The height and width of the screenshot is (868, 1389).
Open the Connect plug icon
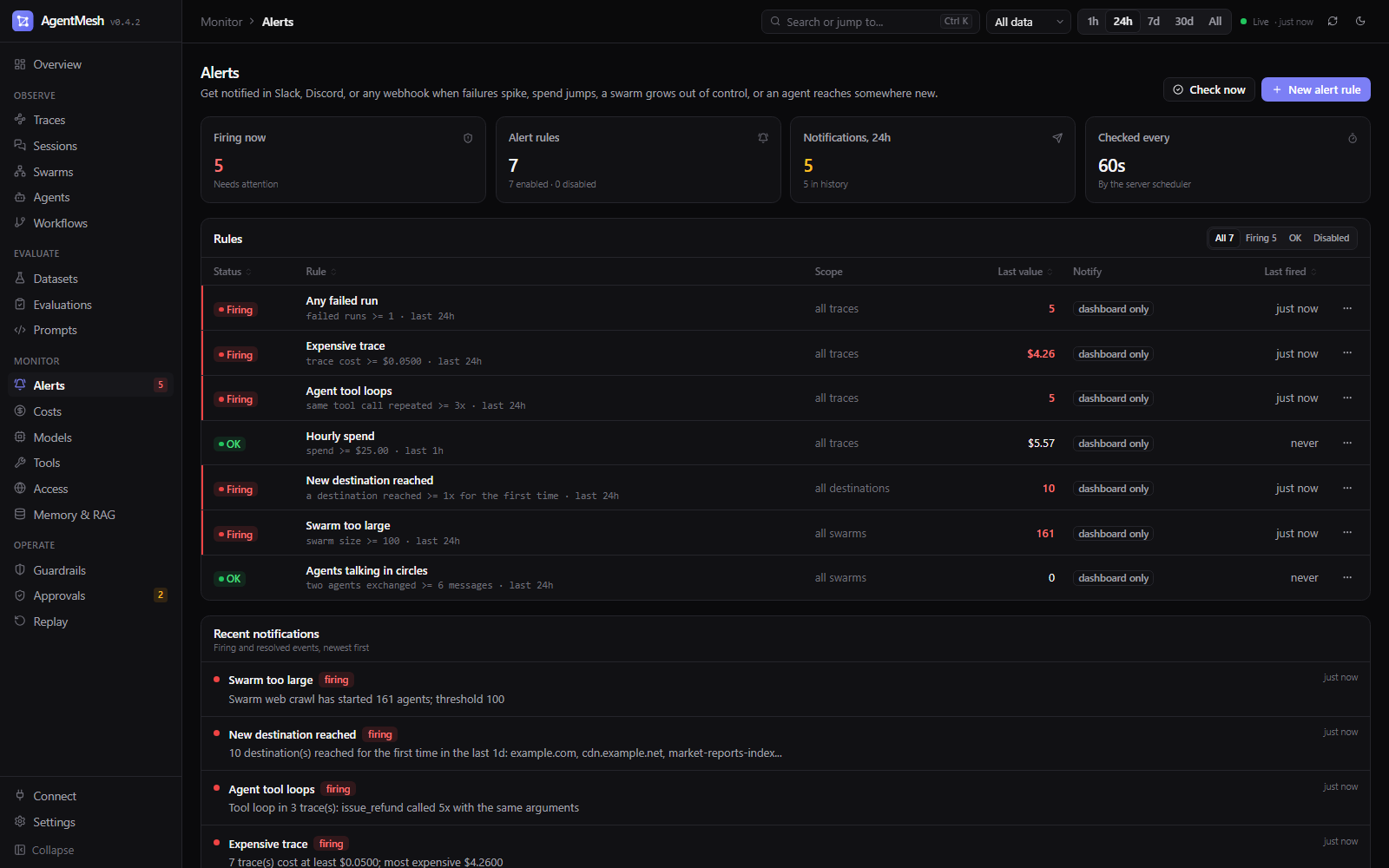pyautogui.click(x=20, y=796)
